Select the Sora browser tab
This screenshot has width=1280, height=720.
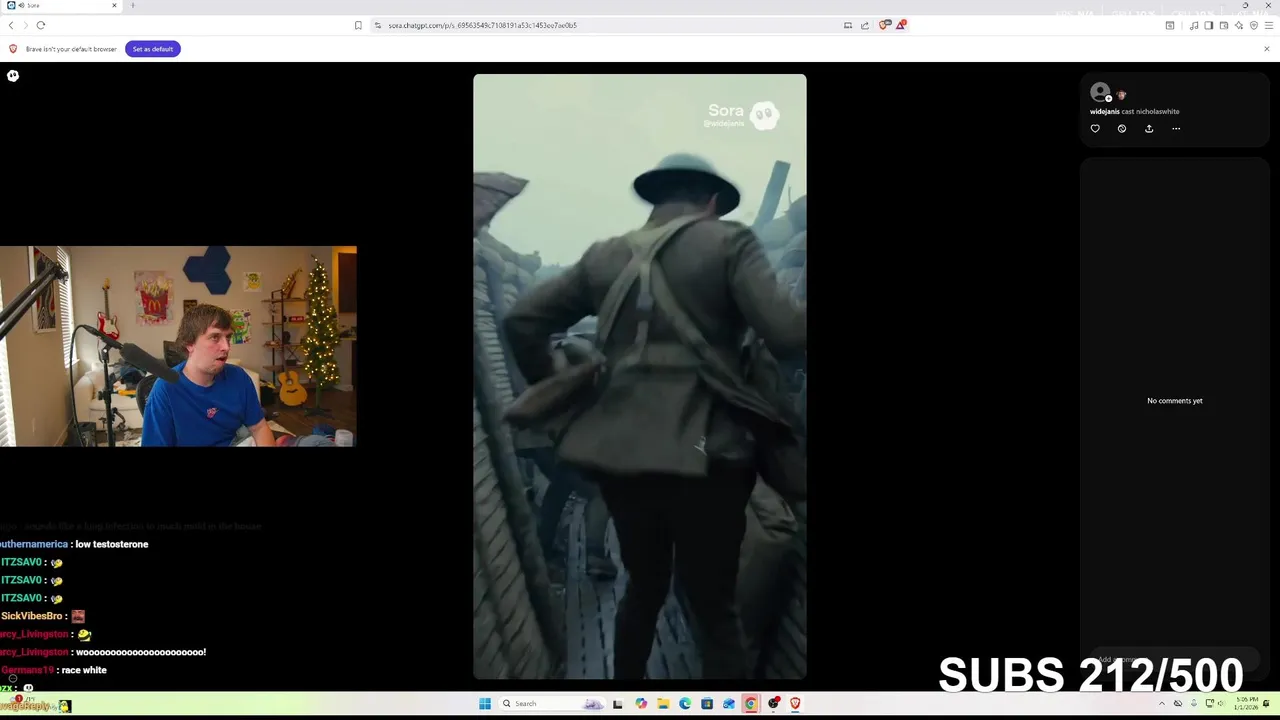click(60, 6)
